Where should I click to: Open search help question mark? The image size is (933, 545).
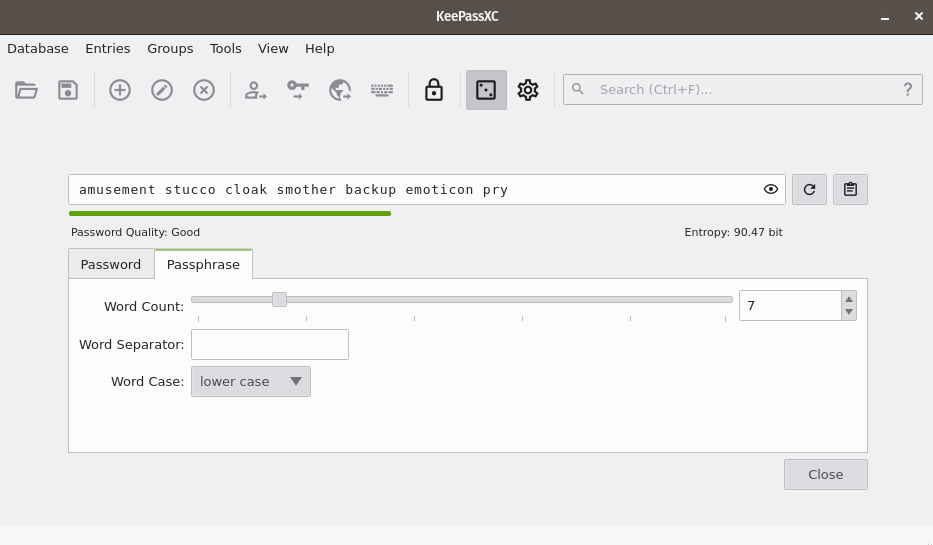click(x=907, y=89)
